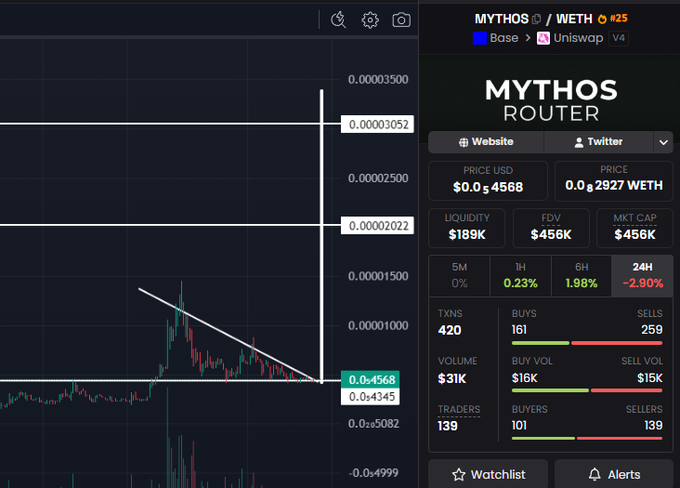The width and height of the screenshot is (680, 488).
Task: Click the pink Uniswap logo icon
Action: tap(543, 38)
